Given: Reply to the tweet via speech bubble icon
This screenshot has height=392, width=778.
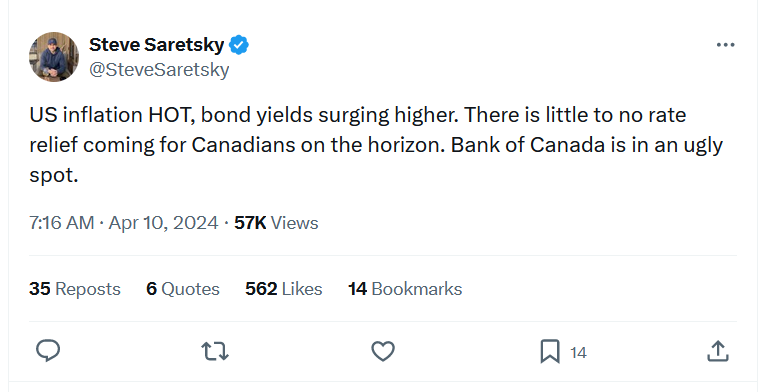Looking at the screenshot, I should [x=48, y=351].
